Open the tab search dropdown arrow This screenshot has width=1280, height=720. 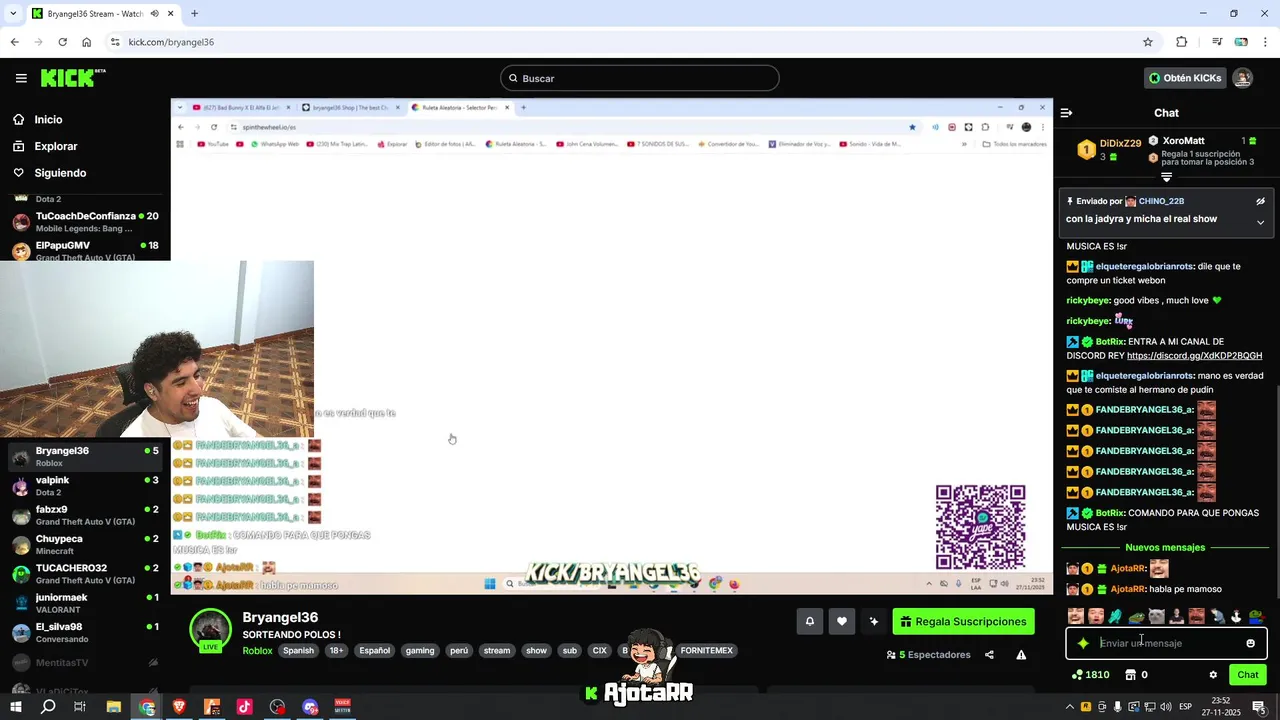(x=13, y=14)
